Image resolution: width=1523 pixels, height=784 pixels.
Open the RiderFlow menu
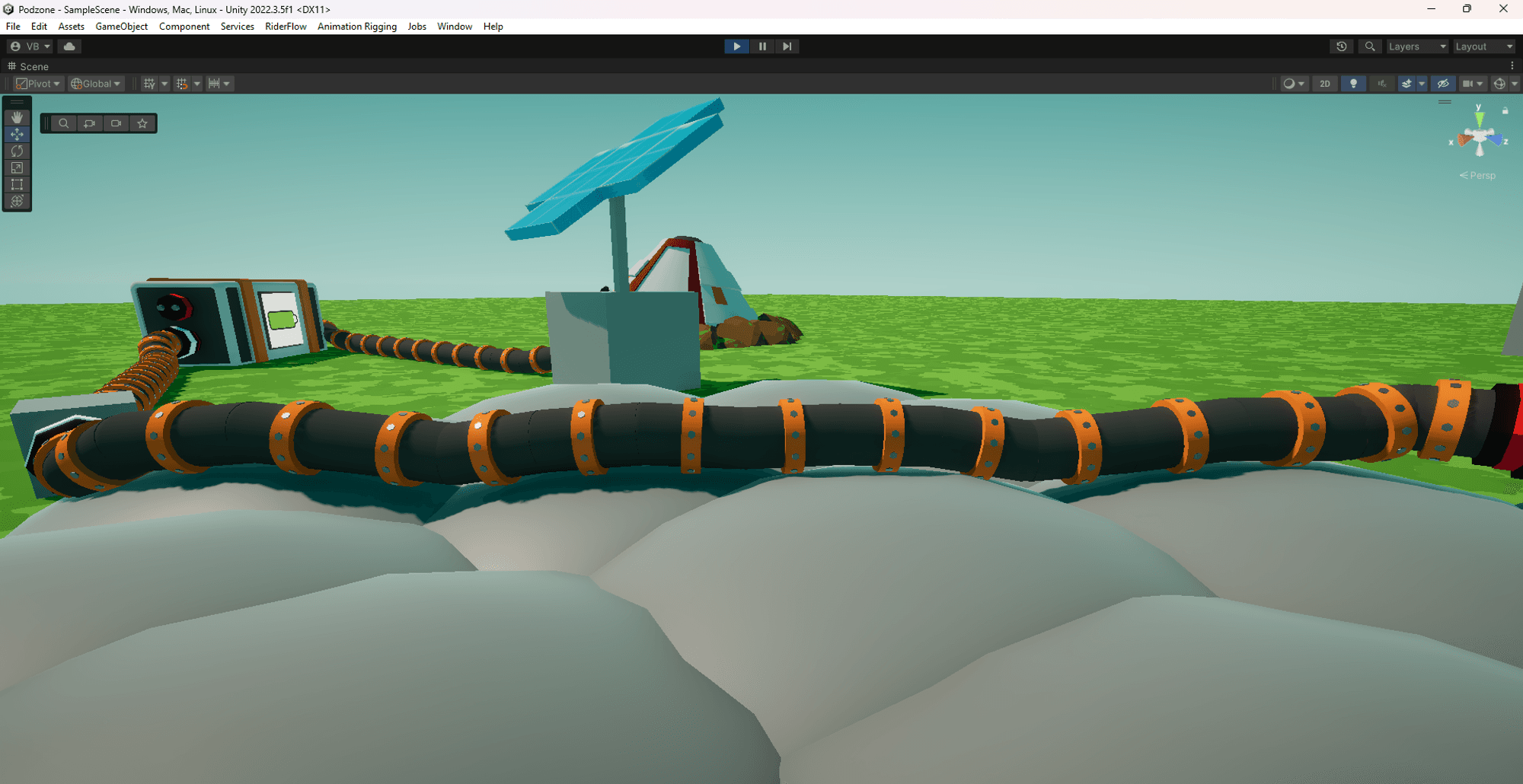286,26
